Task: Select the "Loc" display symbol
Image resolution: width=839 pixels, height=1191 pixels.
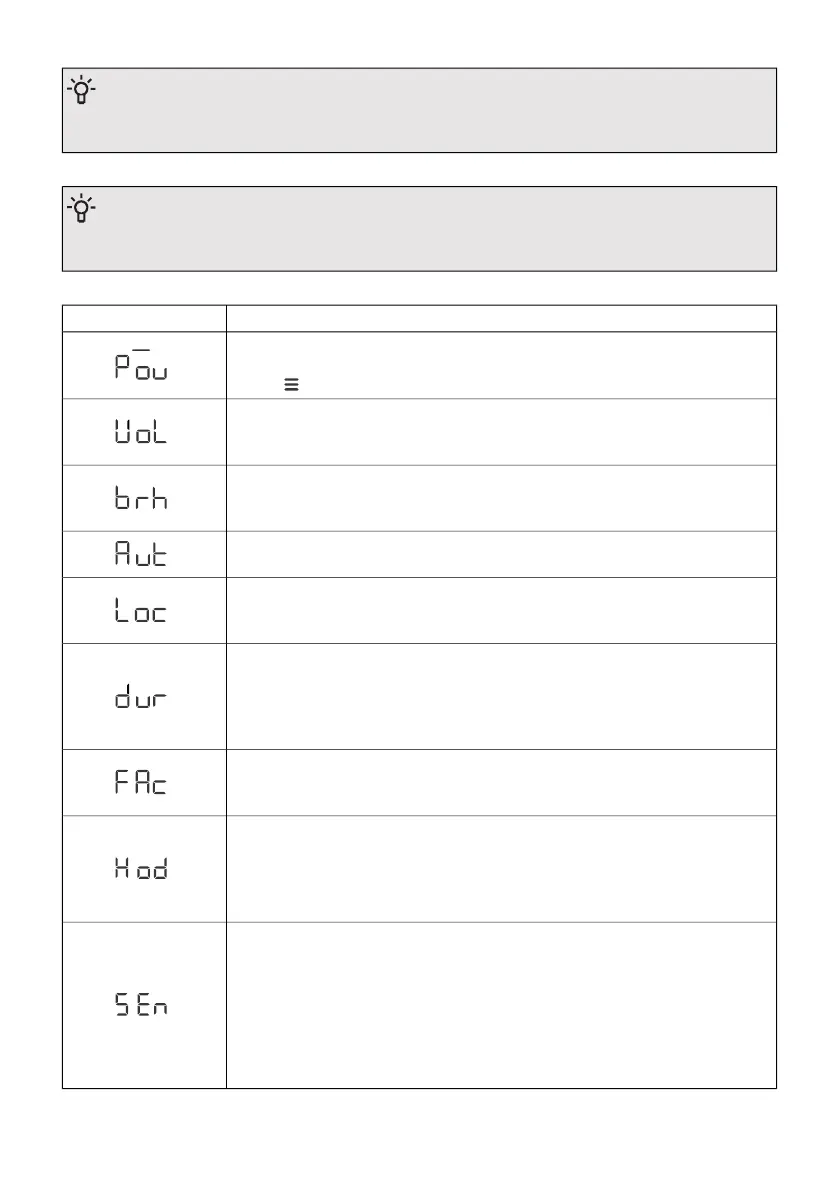Action: click(x=141, y=611)
